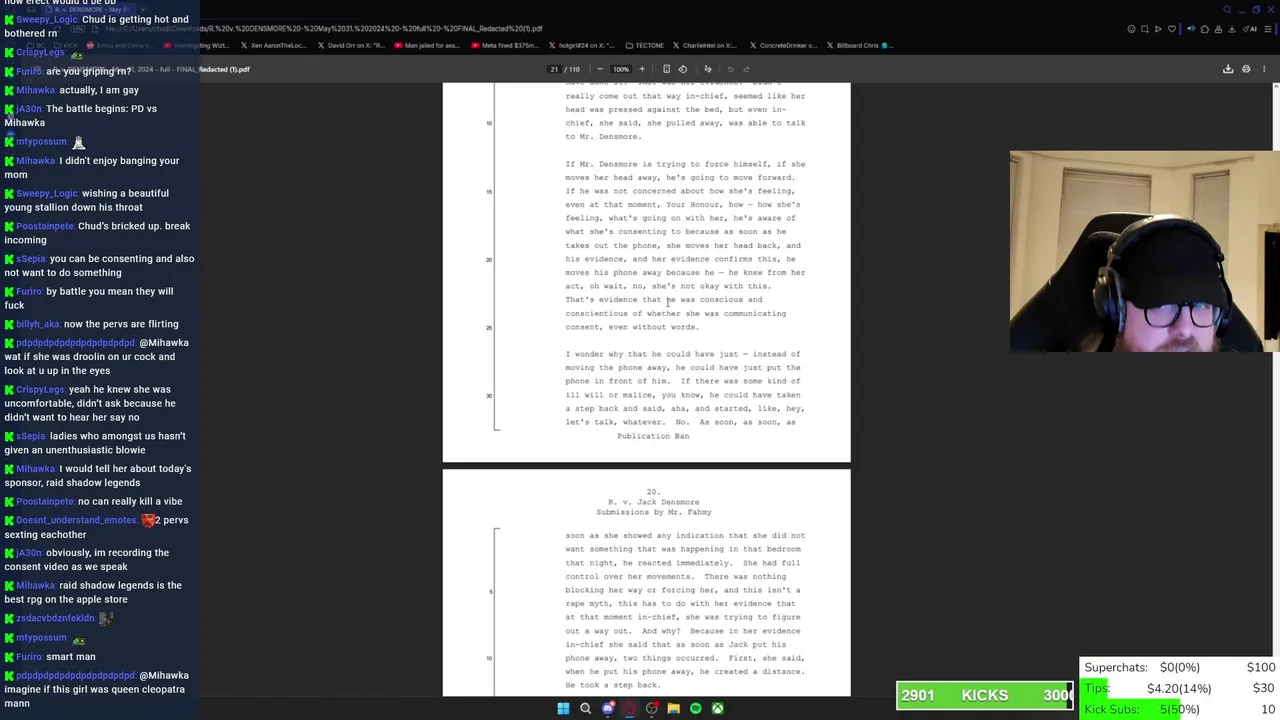Open OBS Studio from the taskbar
The width and height of the screenshot is (1280, 720).
pyautogui.click(x=652, y=709)
